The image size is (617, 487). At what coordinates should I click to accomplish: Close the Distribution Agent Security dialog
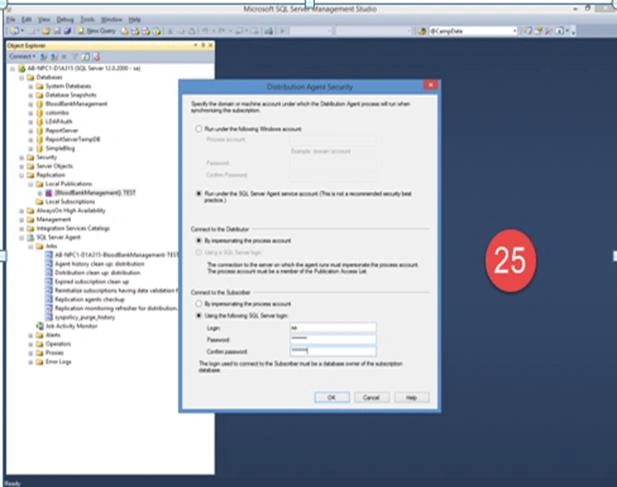point(430,85)
